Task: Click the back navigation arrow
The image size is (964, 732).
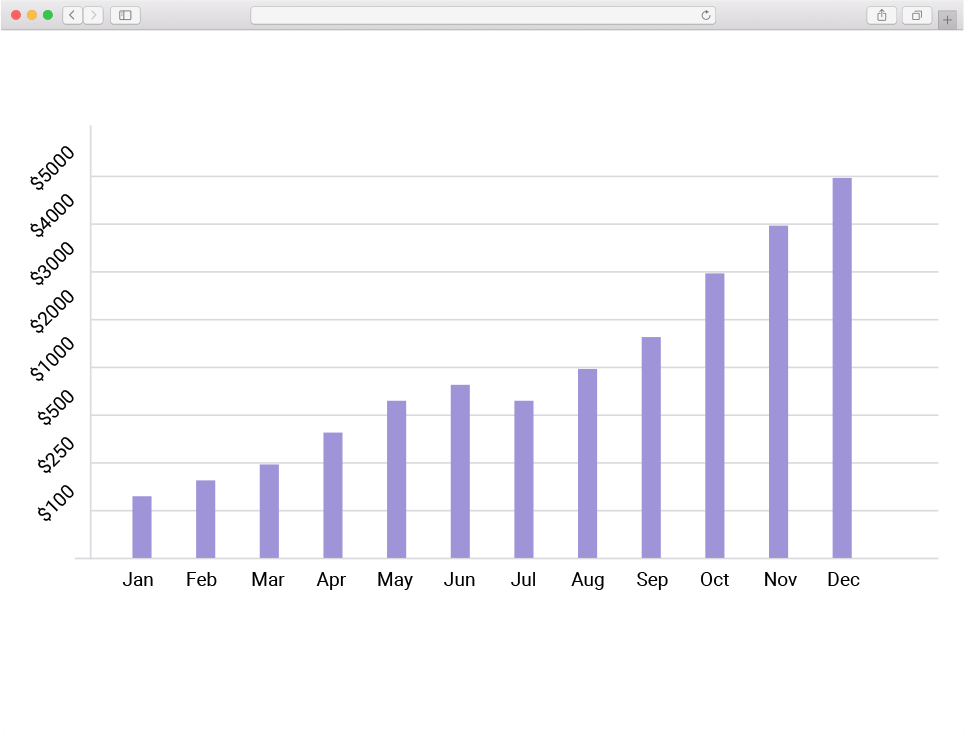Action: pyautogui.click(x=71, y=16)
